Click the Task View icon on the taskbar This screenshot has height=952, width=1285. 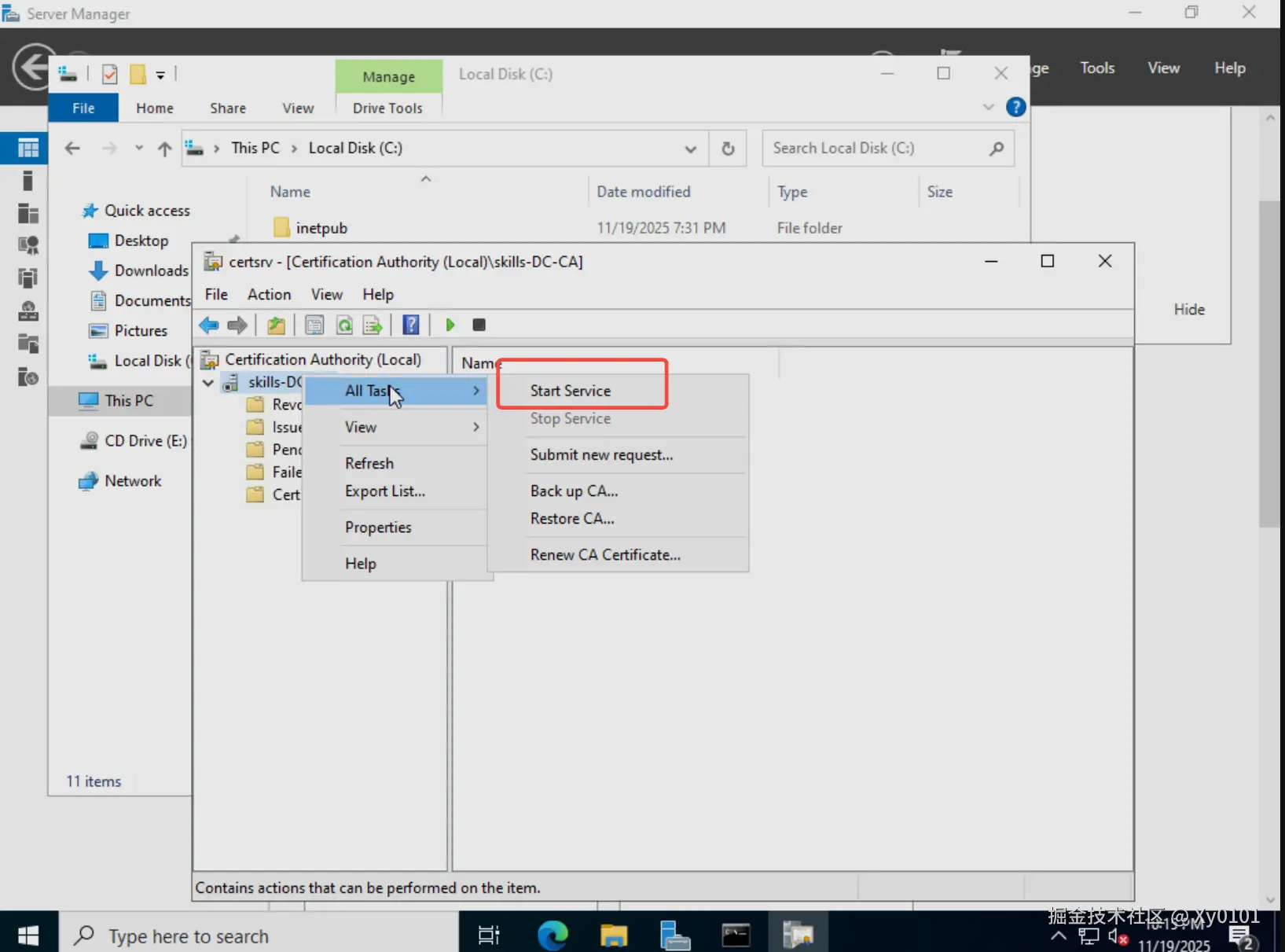point(489,935)
